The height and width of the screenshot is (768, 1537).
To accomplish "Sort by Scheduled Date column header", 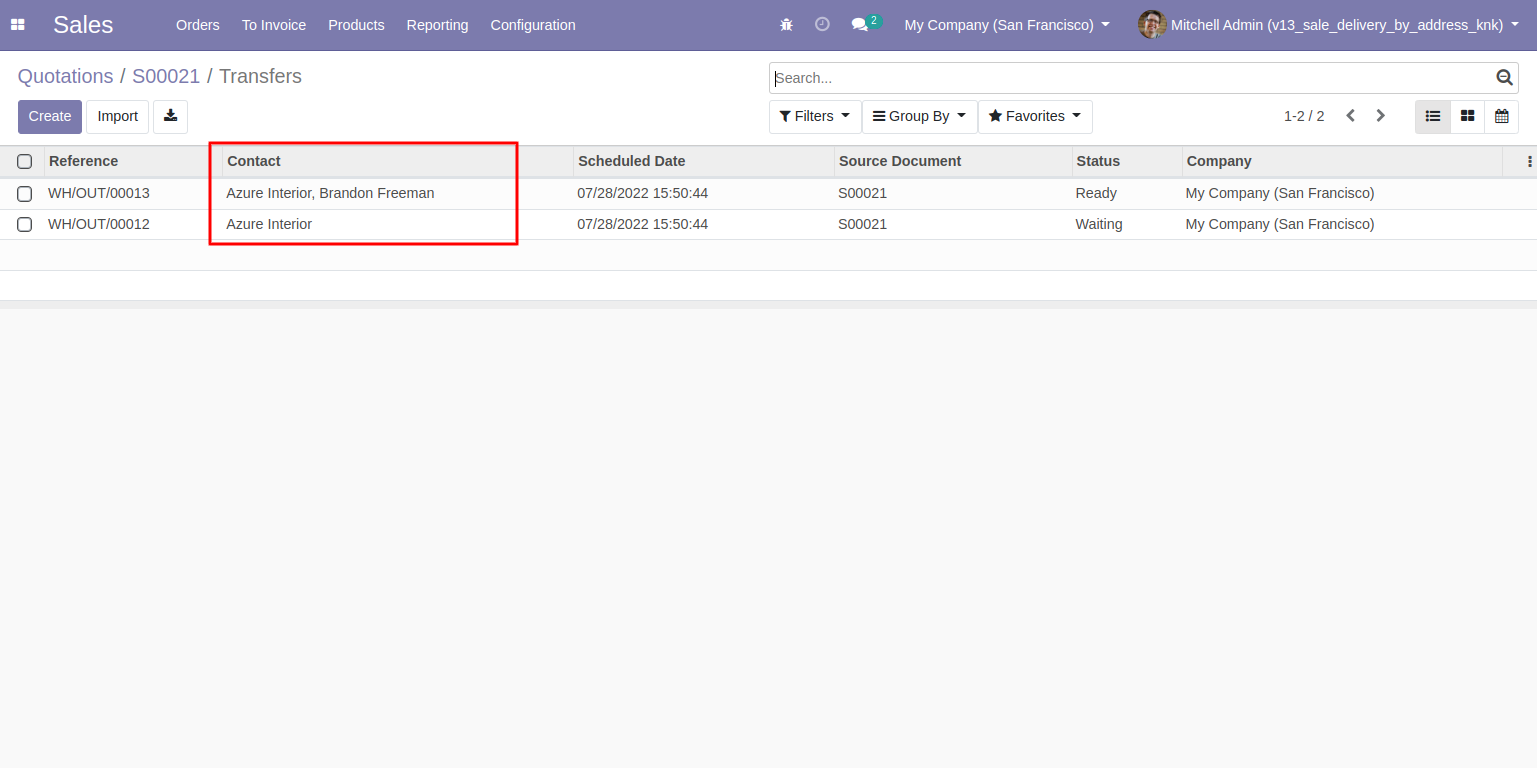I will (704, 161).
